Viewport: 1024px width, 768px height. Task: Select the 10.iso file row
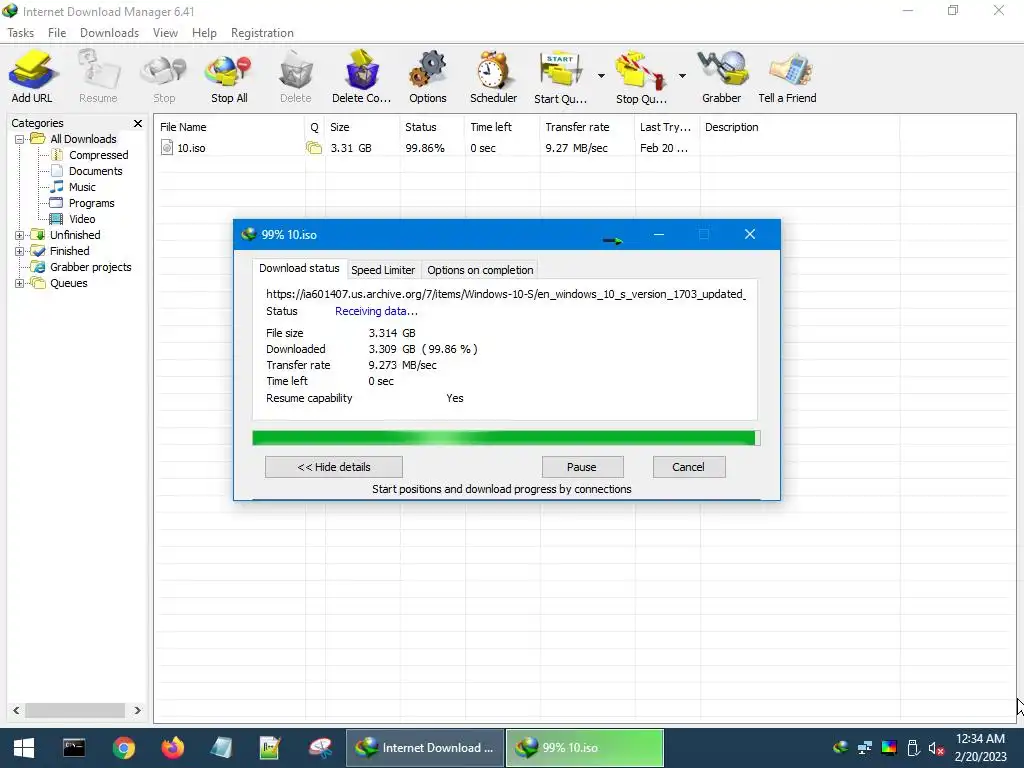pos(526,148)
